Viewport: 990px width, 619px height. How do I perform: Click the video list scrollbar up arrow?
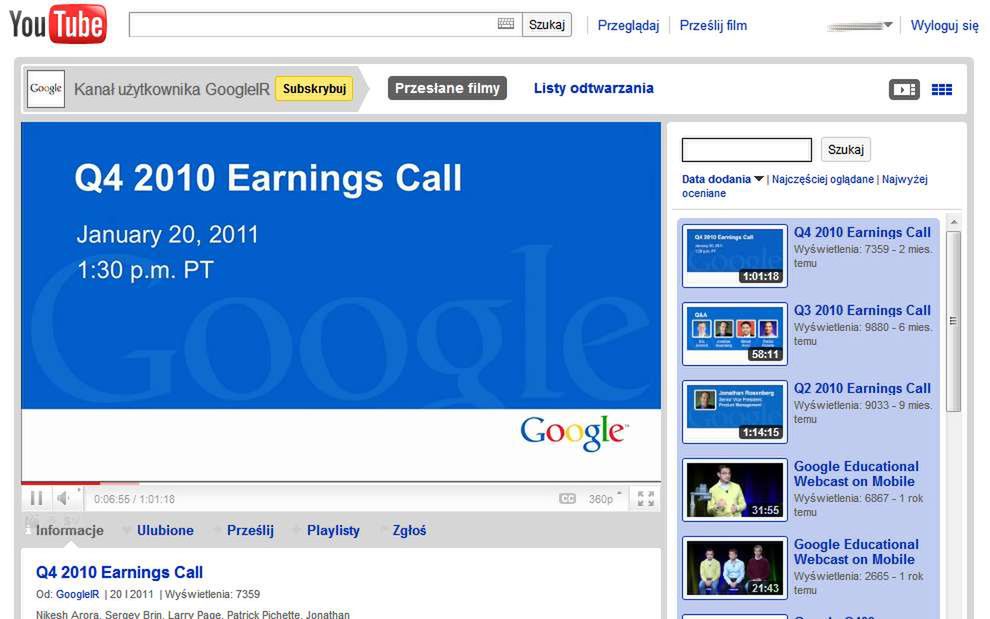(x=953, y=222)
